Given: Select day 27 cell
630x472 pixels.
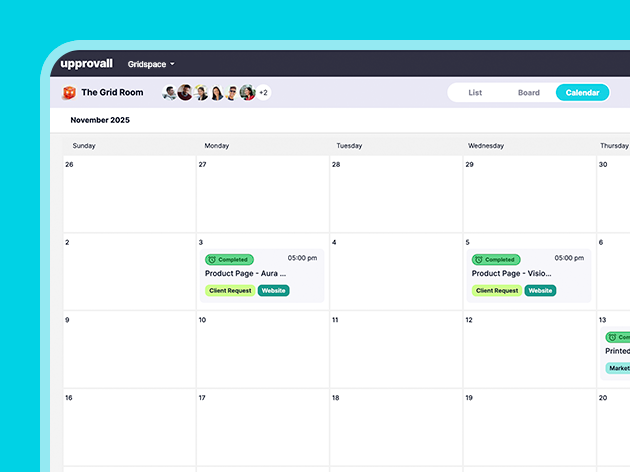Looking at the screenshot, I should pos(263,194).
